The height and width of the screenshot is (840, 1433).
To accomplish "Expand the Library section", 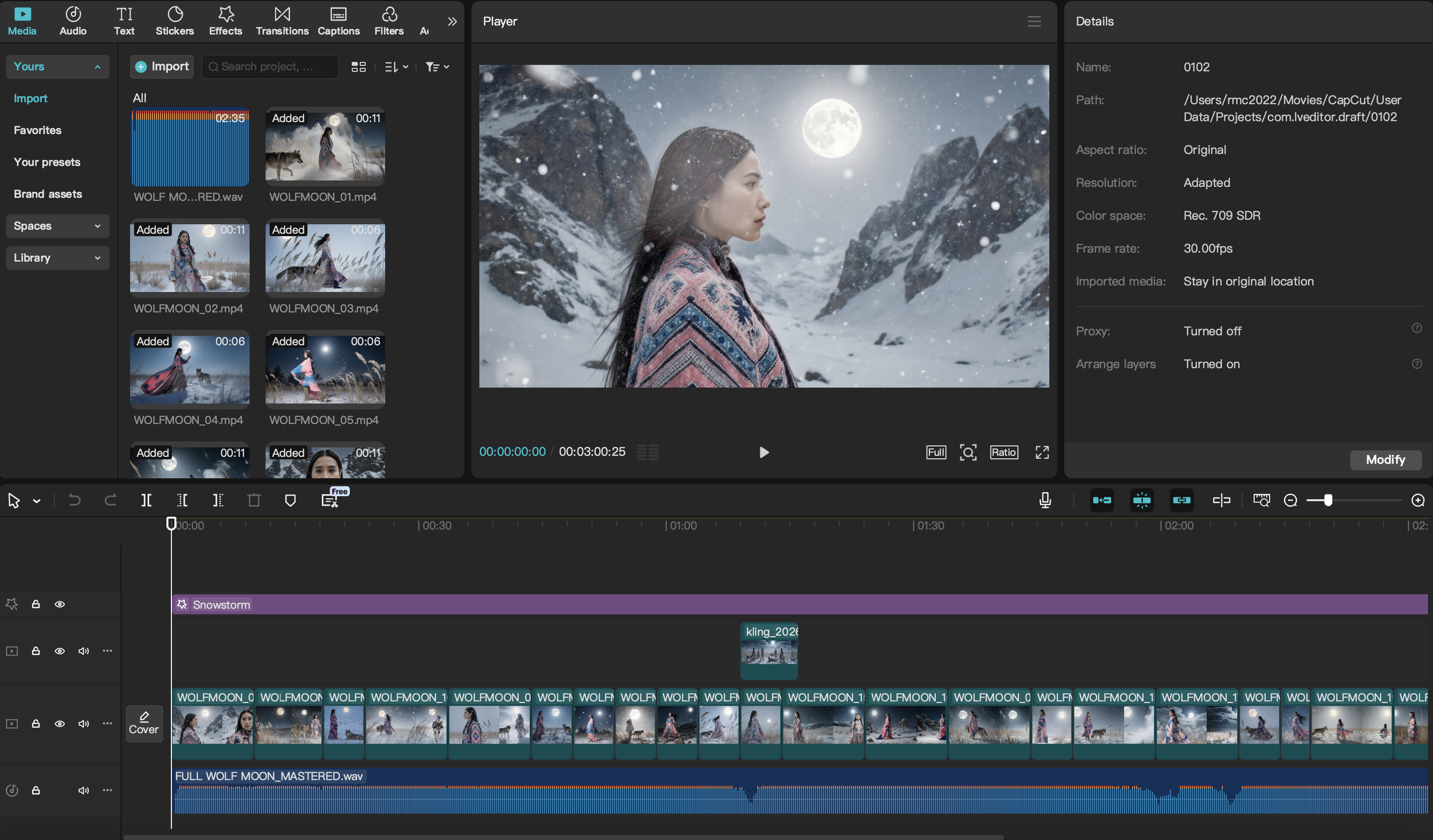I will point(57,258).
